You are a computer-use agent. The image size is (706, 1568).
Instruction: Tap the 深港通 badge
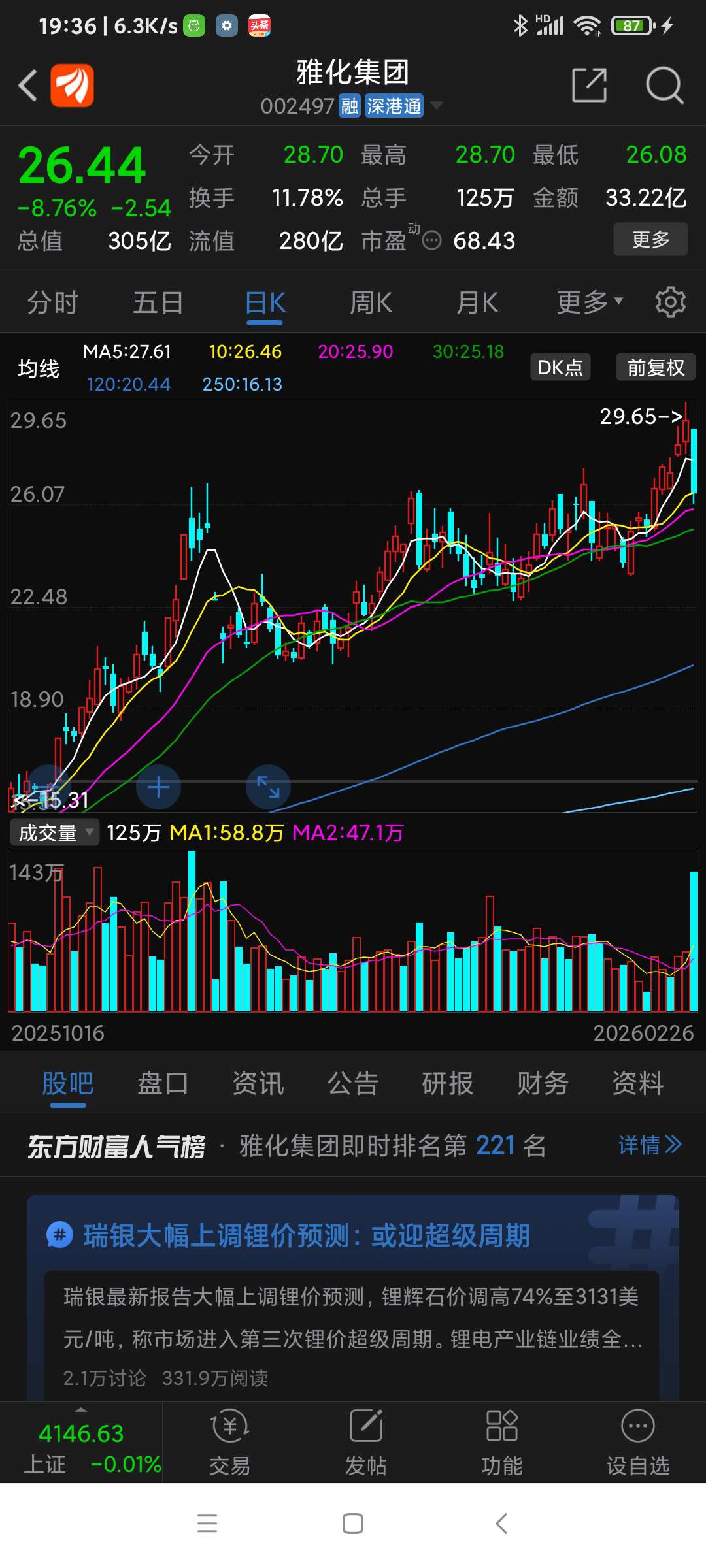394,106
